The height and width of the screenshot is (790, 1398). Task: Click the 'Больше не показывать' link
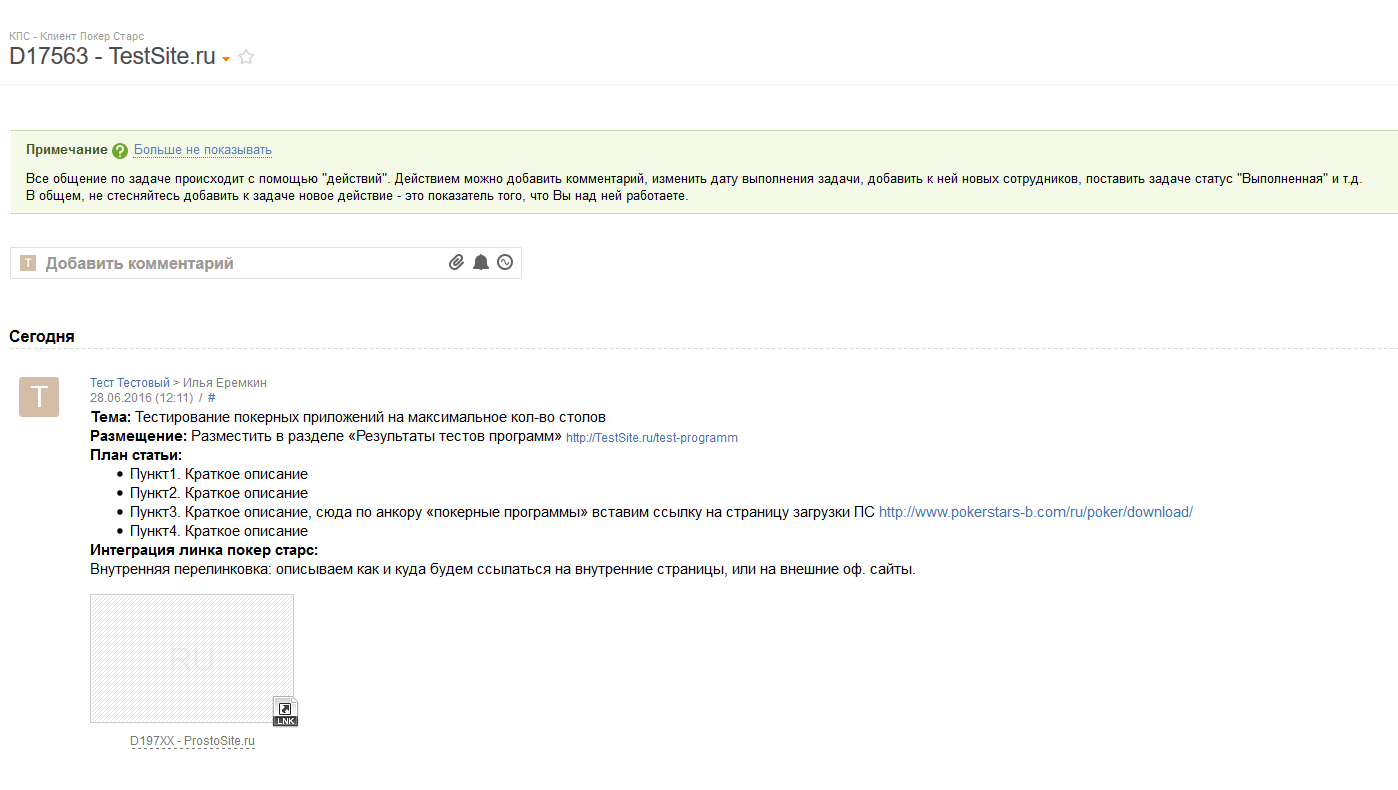[203, 150]
